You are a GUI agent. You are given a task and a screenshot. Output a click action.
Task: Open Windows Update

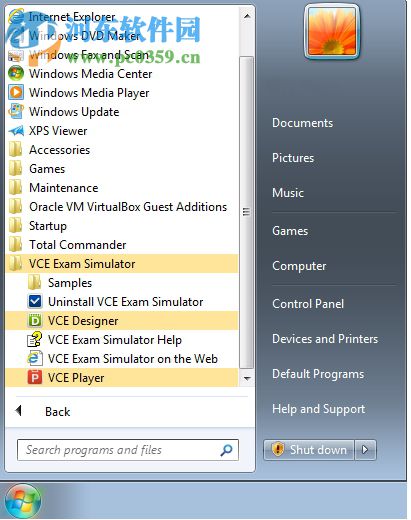tap(122, 111)
